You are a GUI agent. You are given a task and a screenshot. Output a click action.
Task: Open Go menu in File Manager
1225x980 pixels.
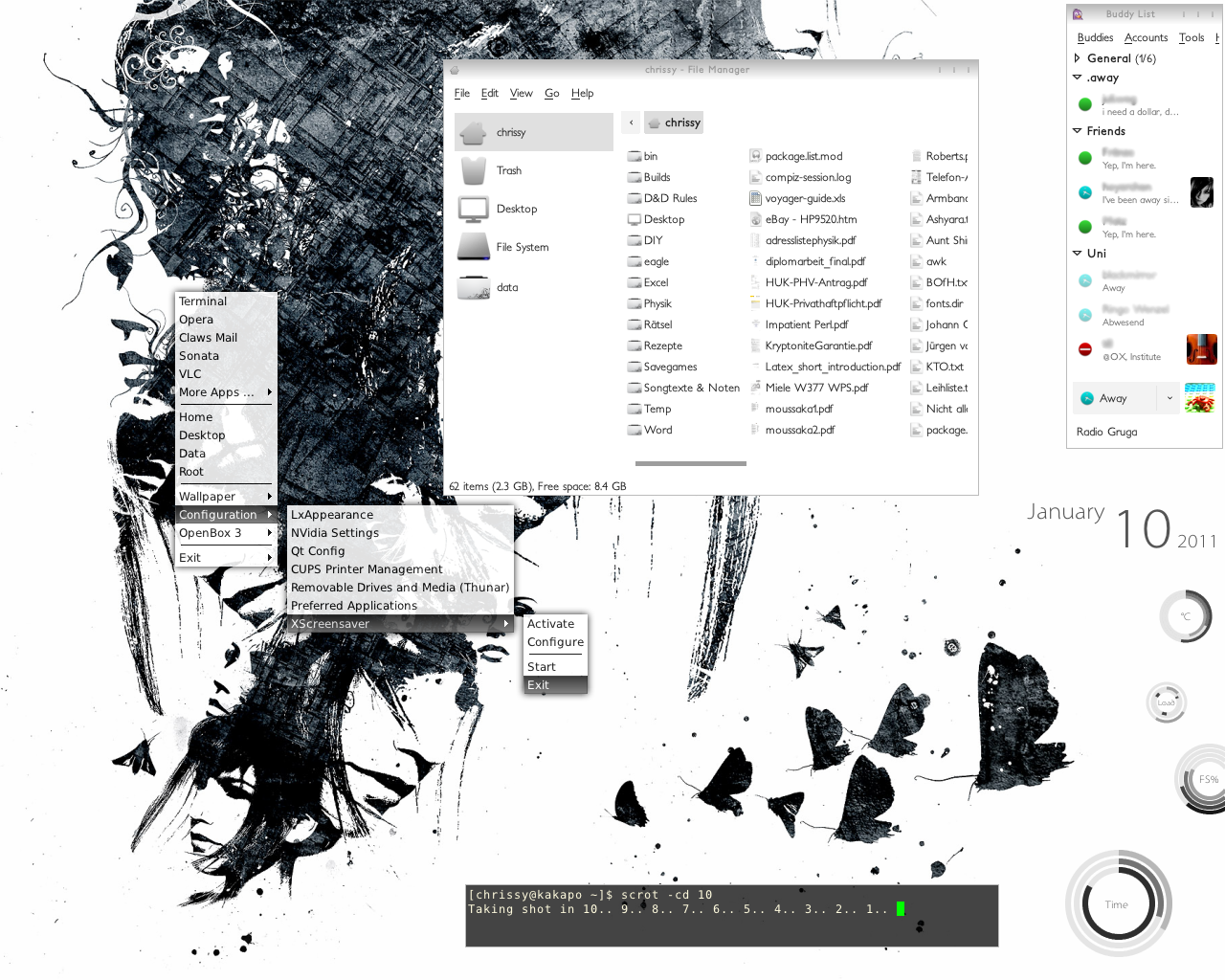[552, 93]
